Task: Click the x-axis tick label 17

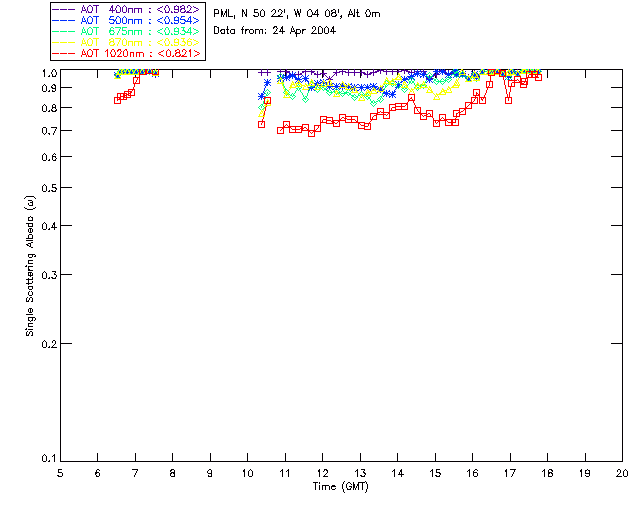Action: (510, 473)
